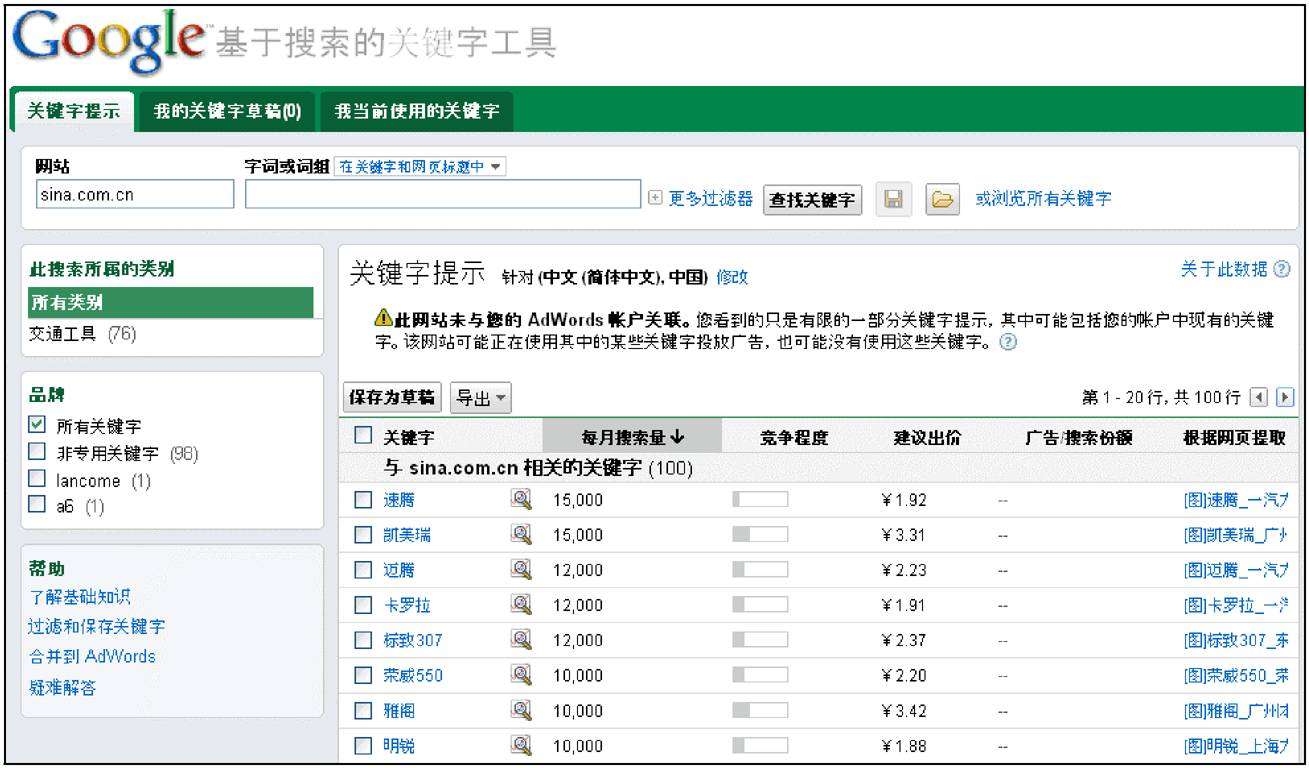Click suggested bid ¥3.42
Image resolution: width=1309 pixels, height=768 pixels.
[x=903, y=711]
